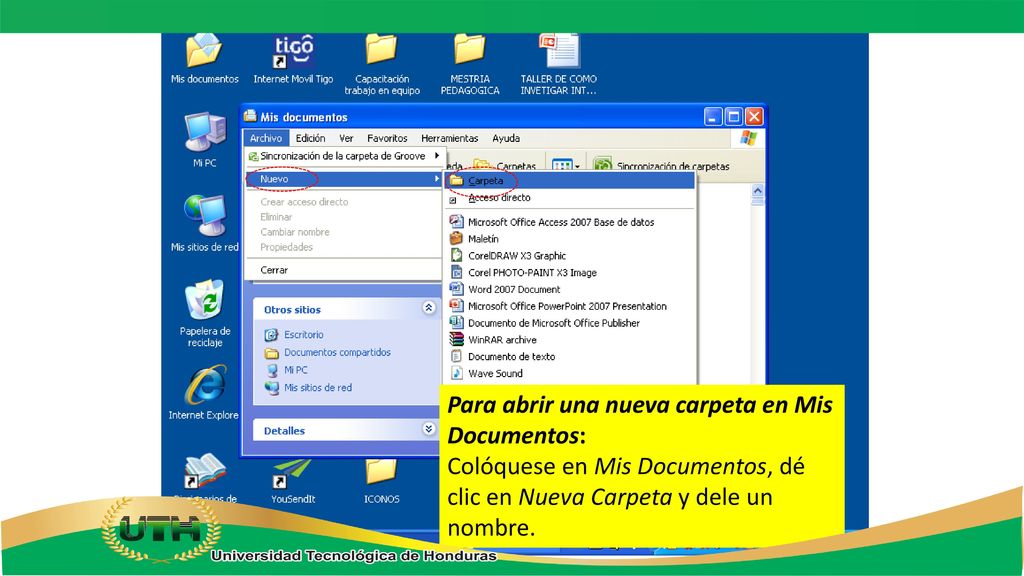
Task: Open the Herramientas menu
Action: click(x=449, y=138)
